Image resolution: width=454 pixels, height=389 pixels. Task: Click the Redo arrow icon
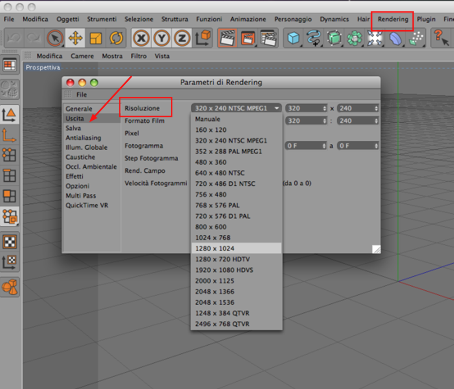pyautogui.click(x=33, y=38)
